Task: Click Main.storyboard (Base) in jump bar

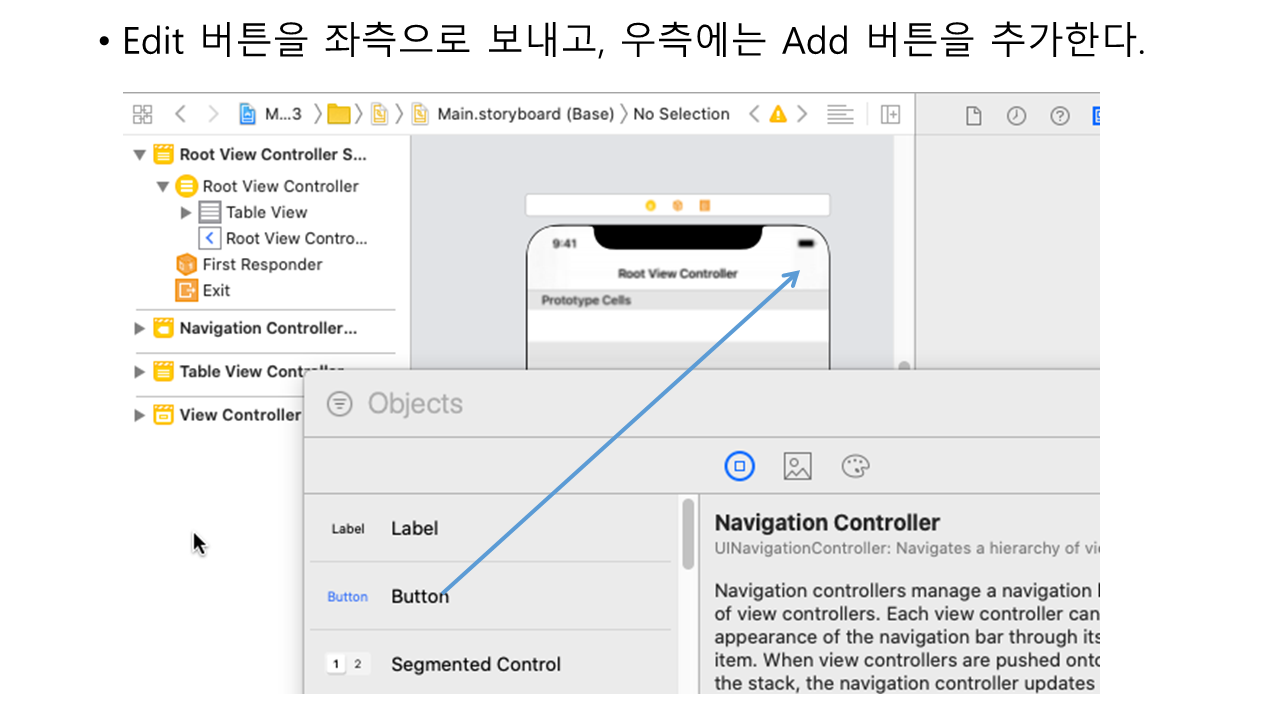Action: (x=525, y=114)
